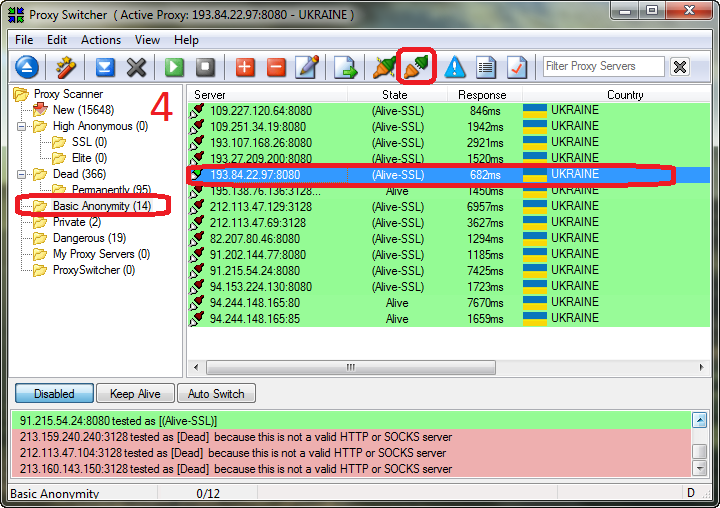Click the export page with green arrow icon
720x508 pixels.
[345, 67]
